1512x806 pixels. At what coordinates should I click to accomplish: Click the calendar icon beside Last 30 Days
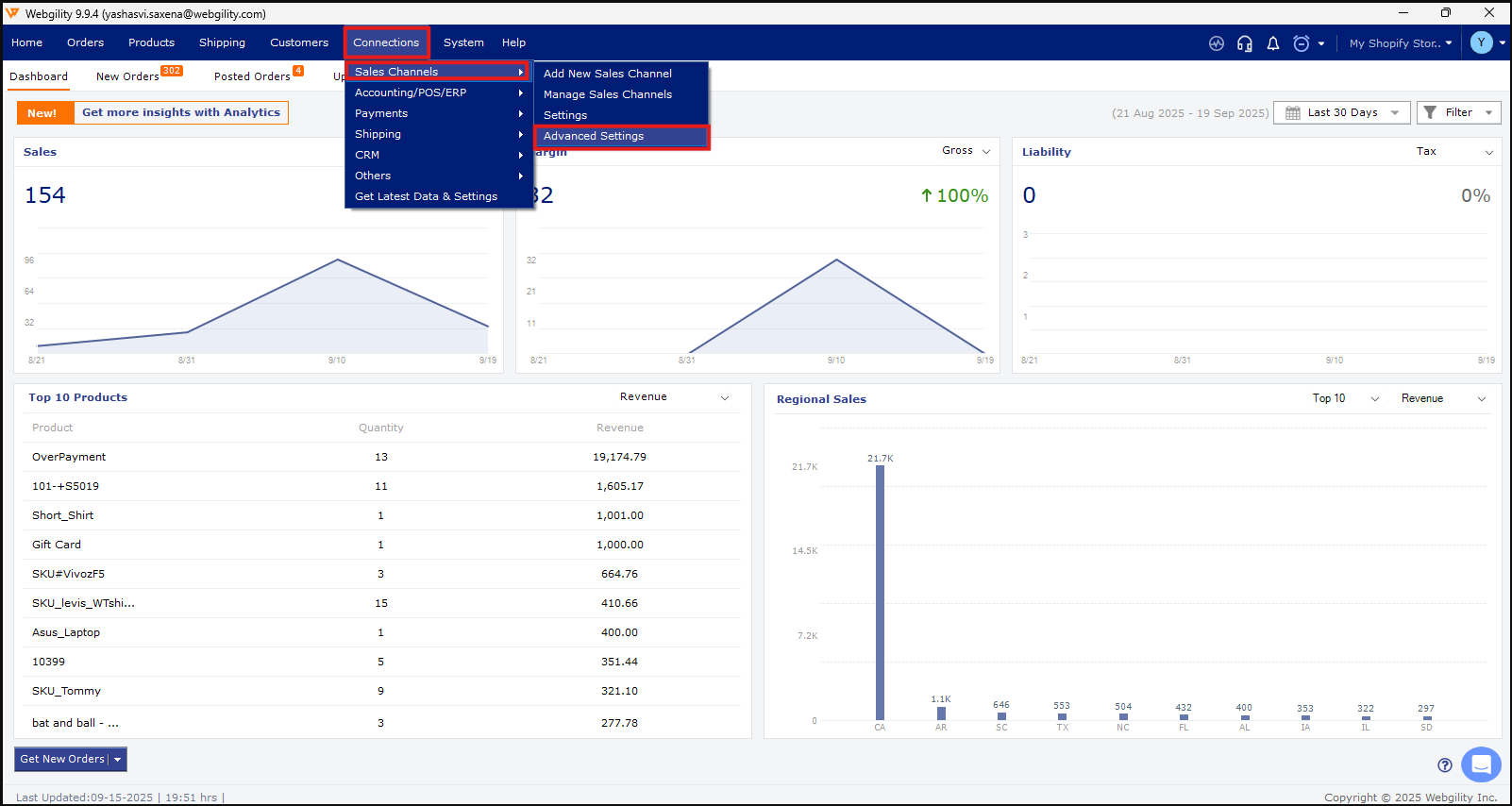pyautogui.click(x=1293, y=113)
